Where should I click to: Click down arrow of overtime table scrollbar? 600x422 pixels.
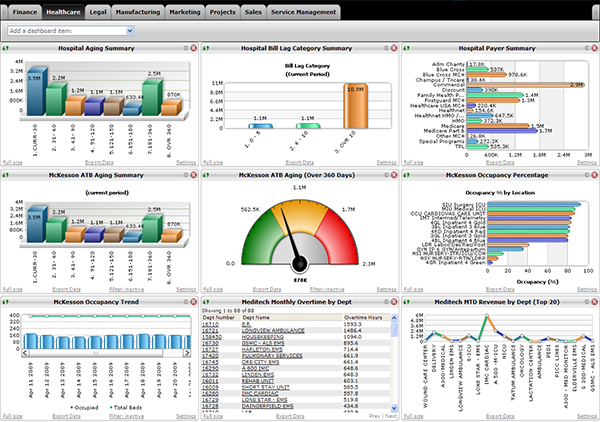pos(394,408)
